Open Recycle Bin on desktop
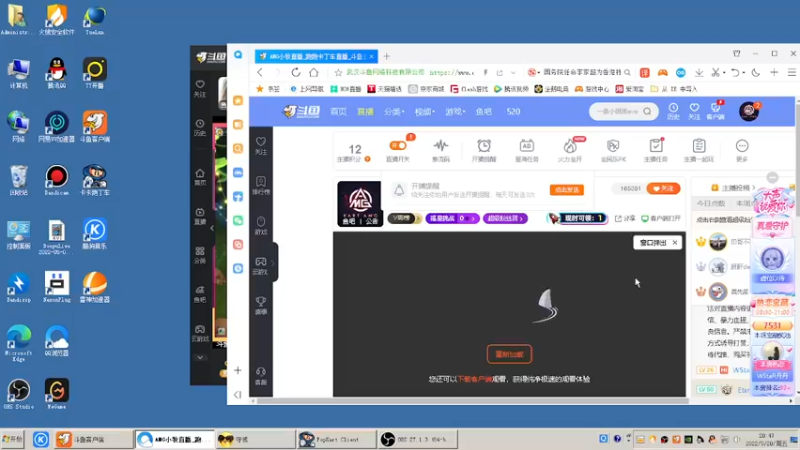The image size is (800, 450). pyautogui.click(x=19, y=180)
